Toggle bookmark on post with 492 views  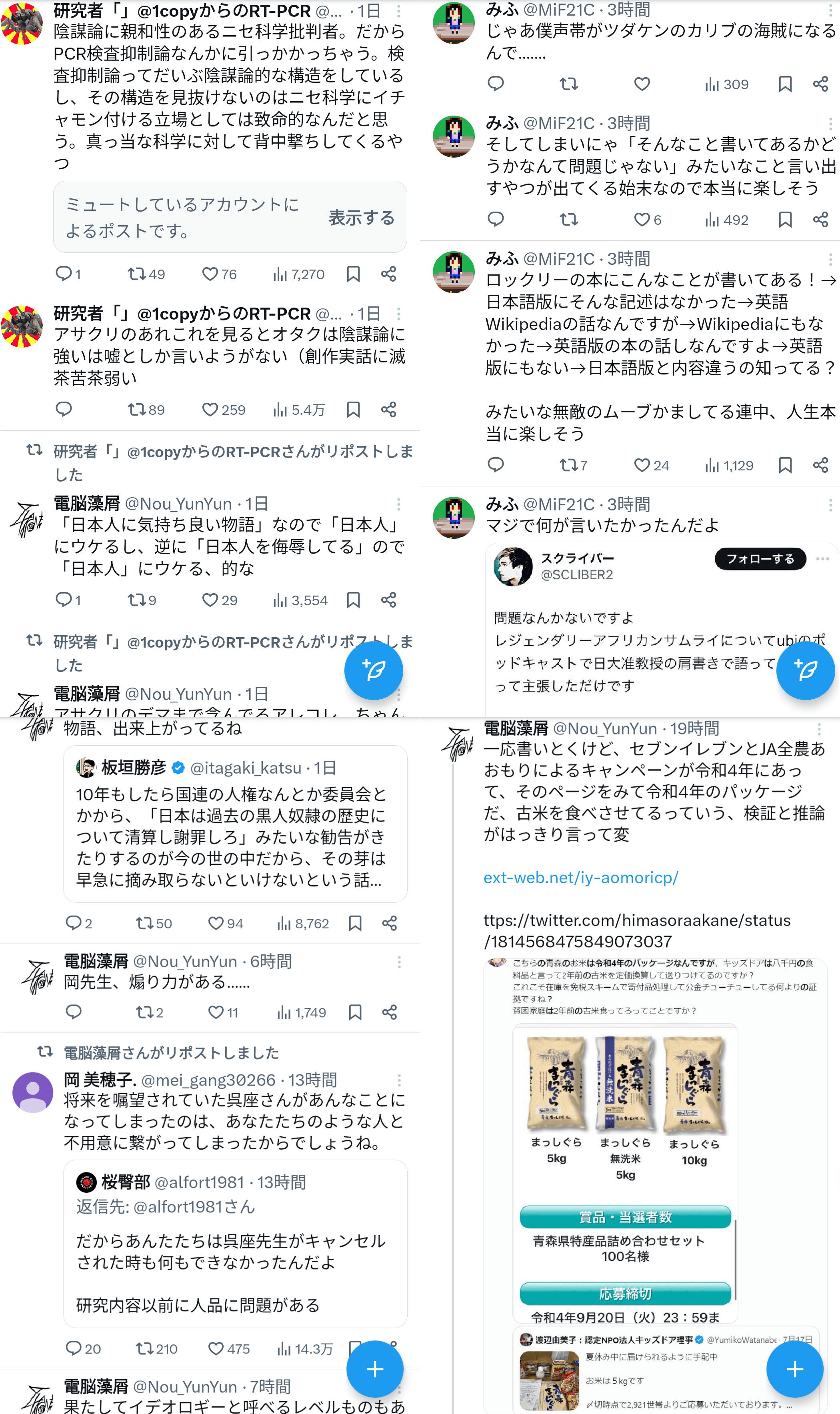tap(785, 220)
